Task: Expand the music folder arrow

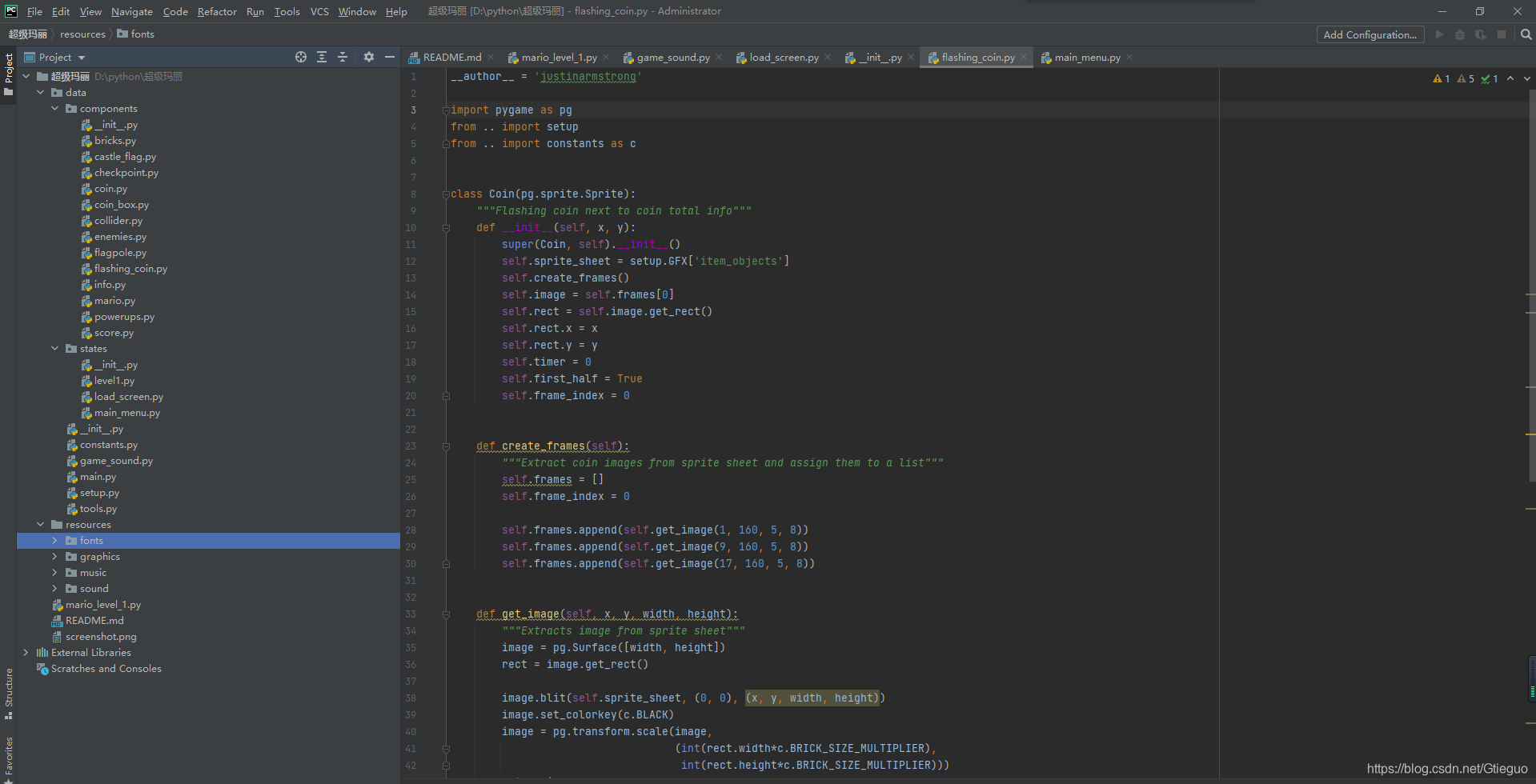Action: click(55, 572)
